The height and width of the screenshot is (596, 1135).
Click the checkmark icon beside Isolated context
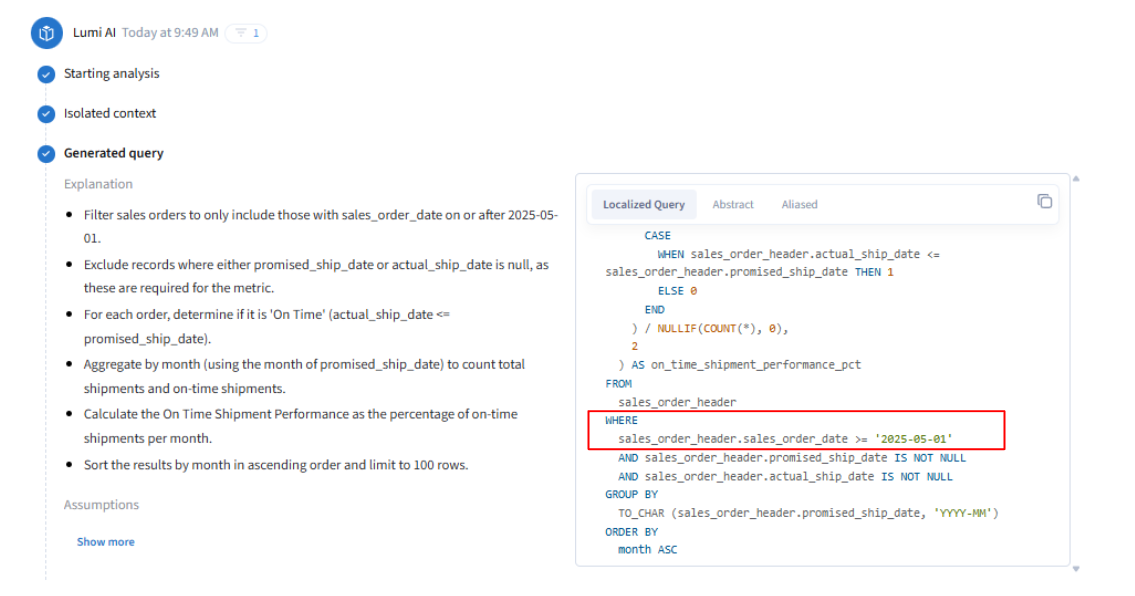click(x=46, y=114)
